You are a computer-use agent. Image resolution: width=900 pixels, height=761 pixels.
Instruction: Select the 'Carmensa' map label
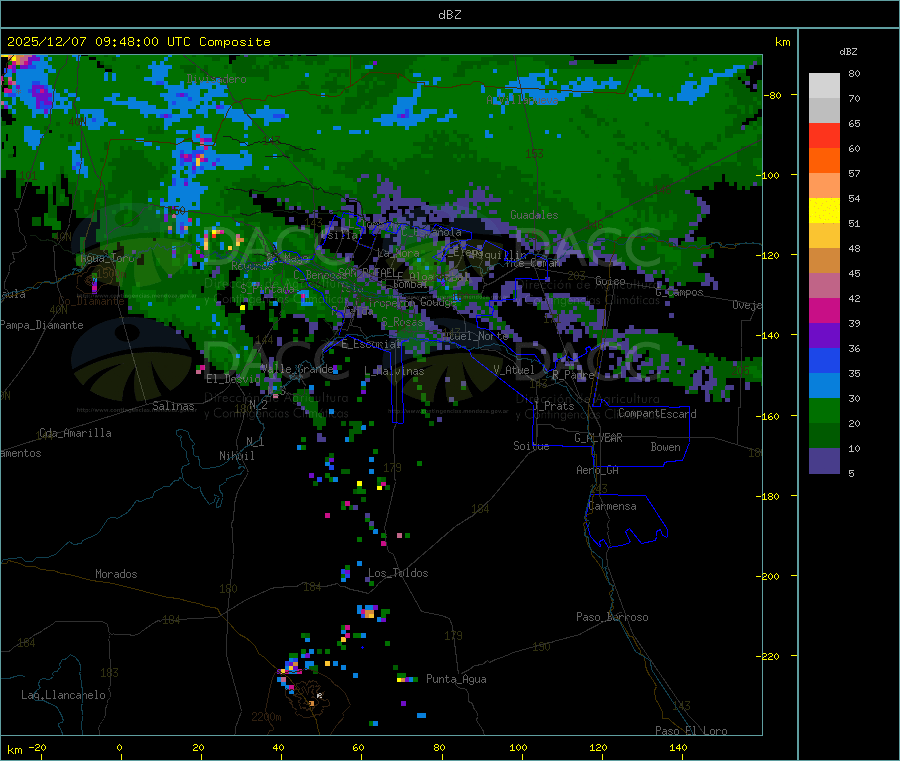tap(612, 506)
